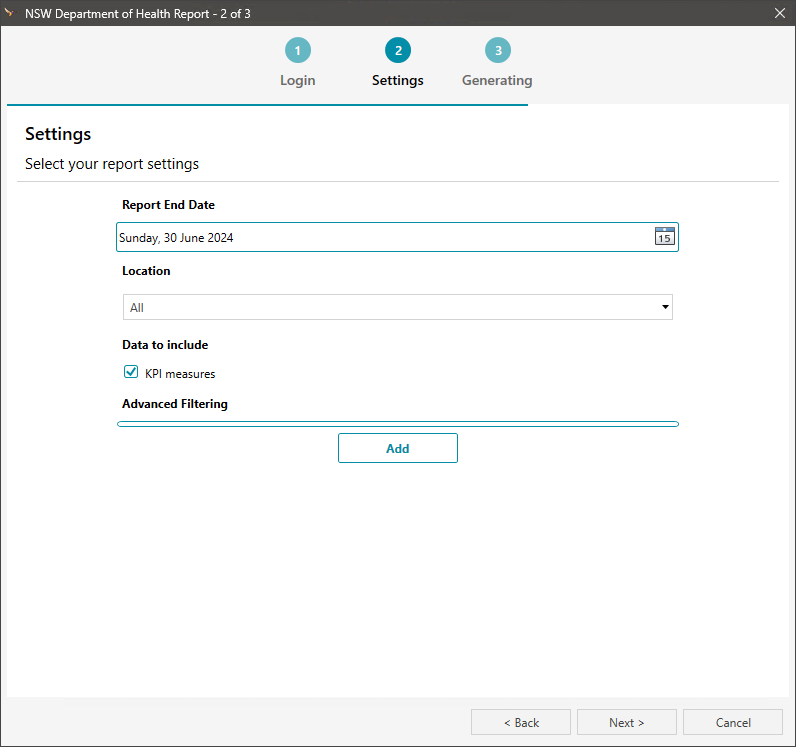
Task: Click the wizard progress bar line
Action: (x=268, y=105)
